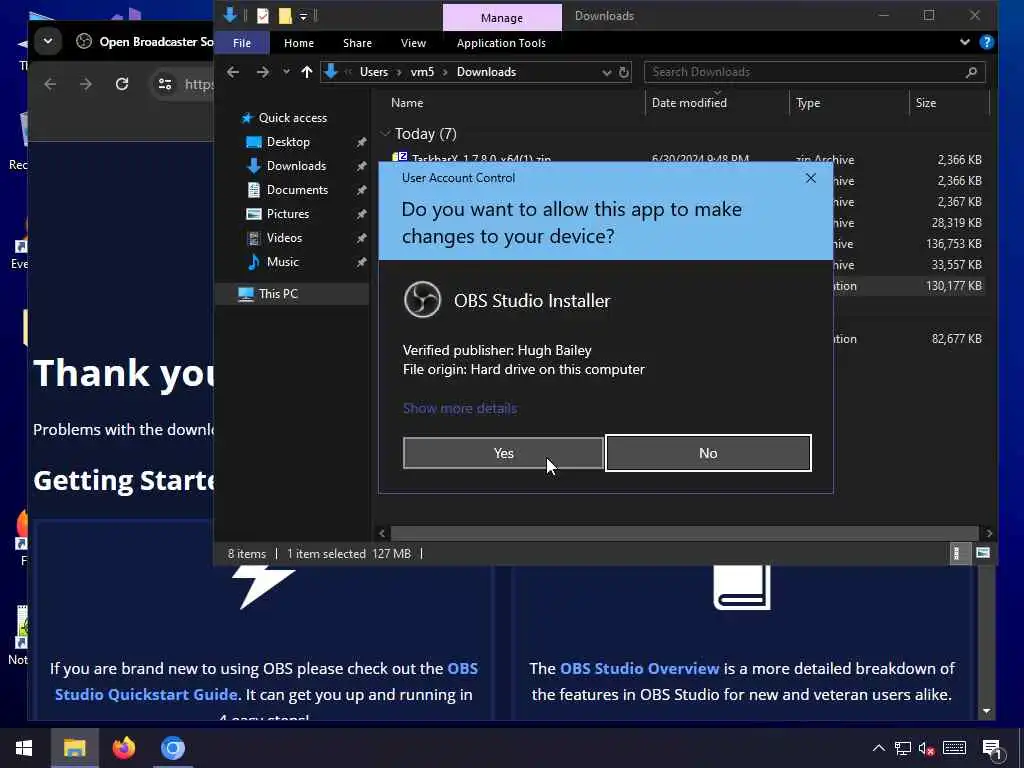Switch to details view icon in status bar
This screenshot has width=1024, height=768.
click(x=957, y=554)
